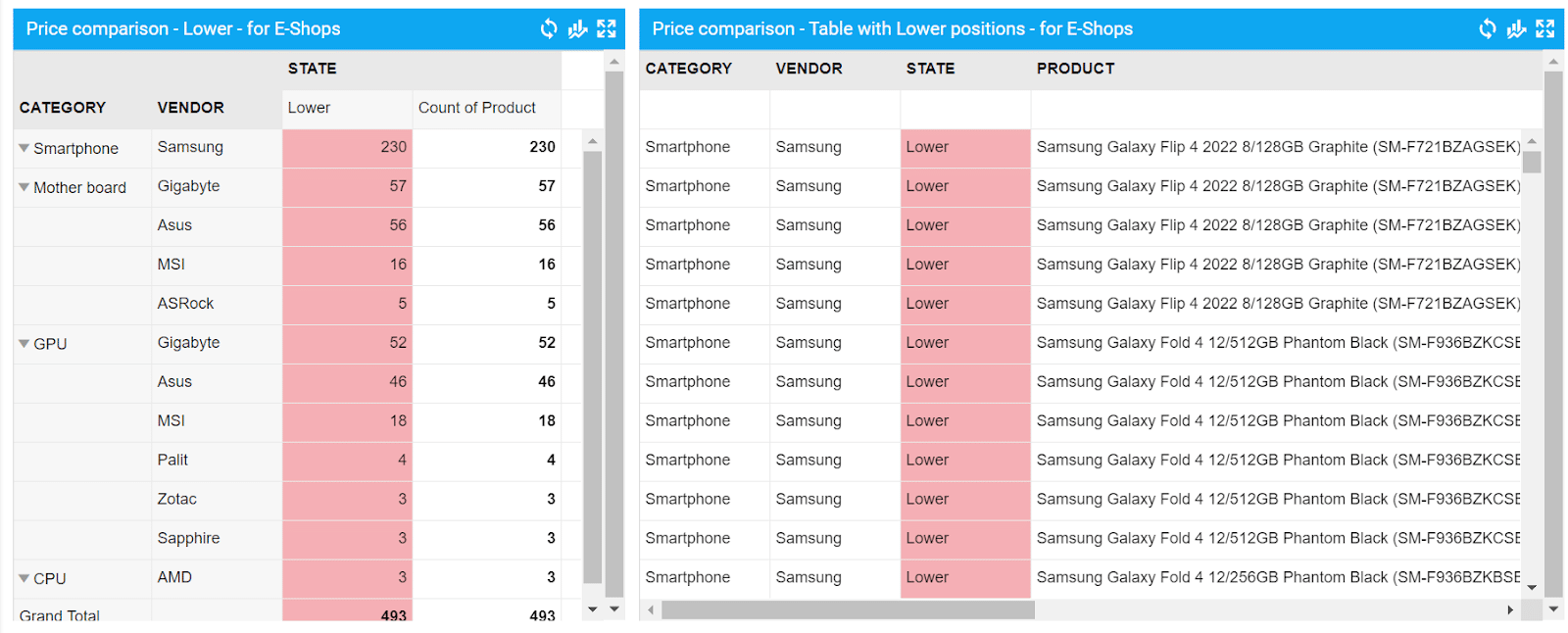
Task: Refresh the Price comparison Lower widget
Action: click(549, 29)
